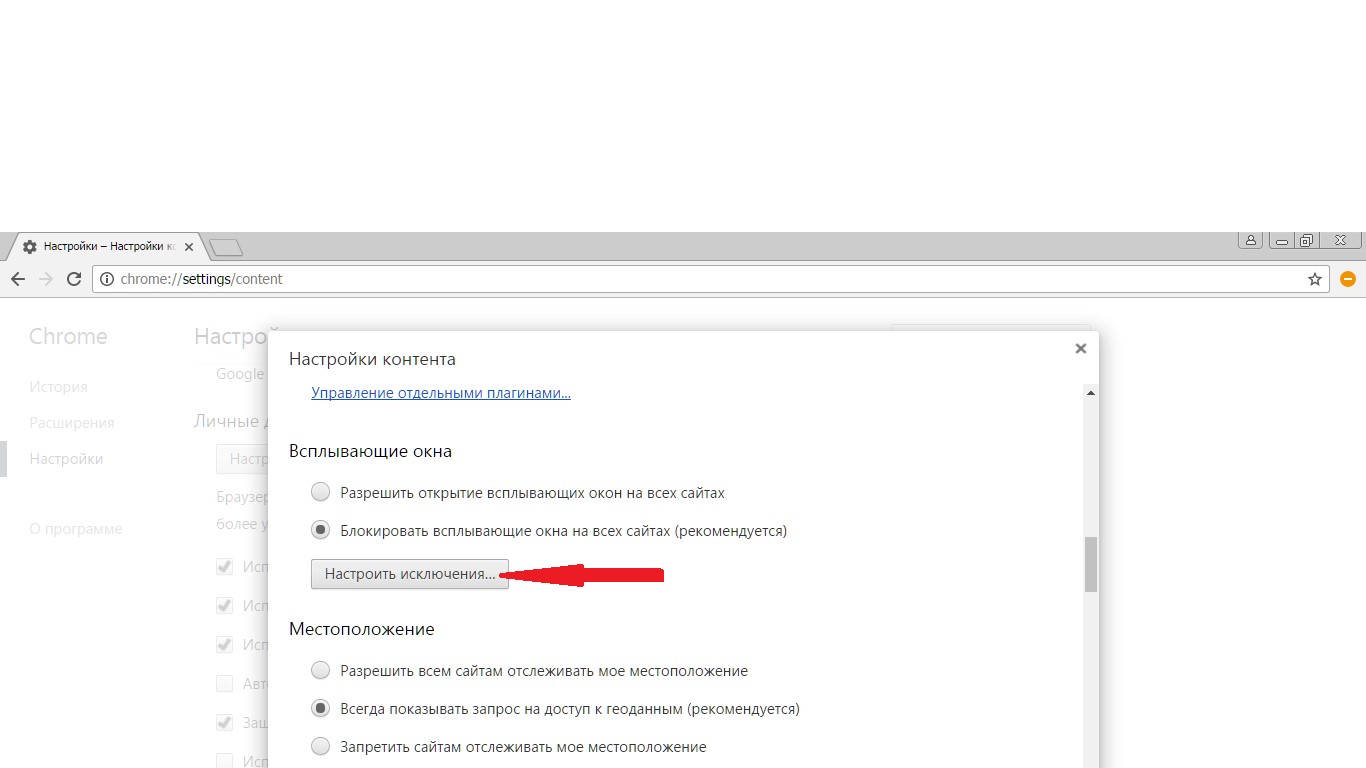Screen dimensions: 1366x768
Task: Open О программе in the Chrome sidebar
Action: pyautogui.click(x=76, y=528)
